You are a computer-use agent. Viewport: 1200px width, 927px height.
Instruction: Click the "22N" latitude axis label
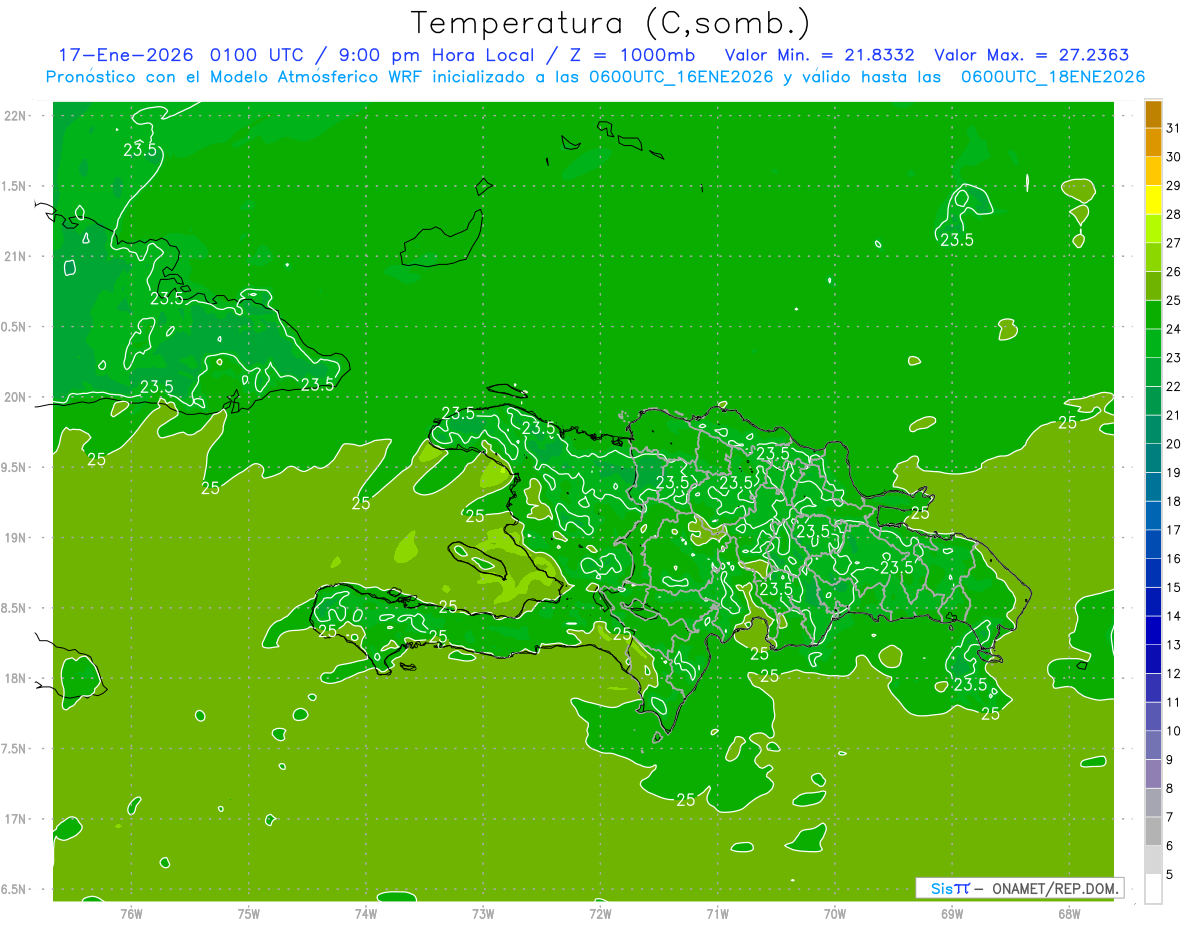point(16,116)
